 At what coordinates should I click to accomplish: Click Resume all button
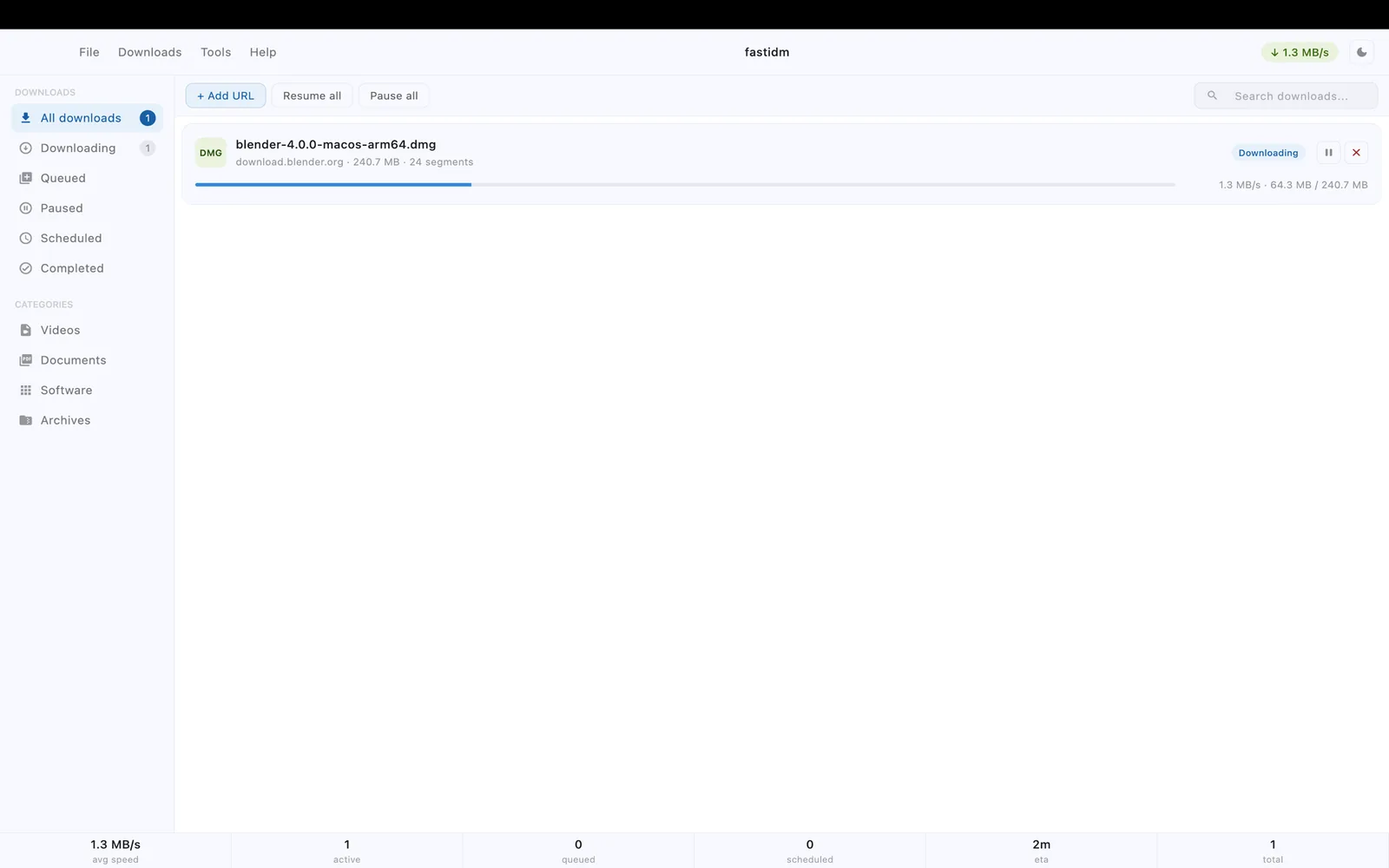point(312,95)
